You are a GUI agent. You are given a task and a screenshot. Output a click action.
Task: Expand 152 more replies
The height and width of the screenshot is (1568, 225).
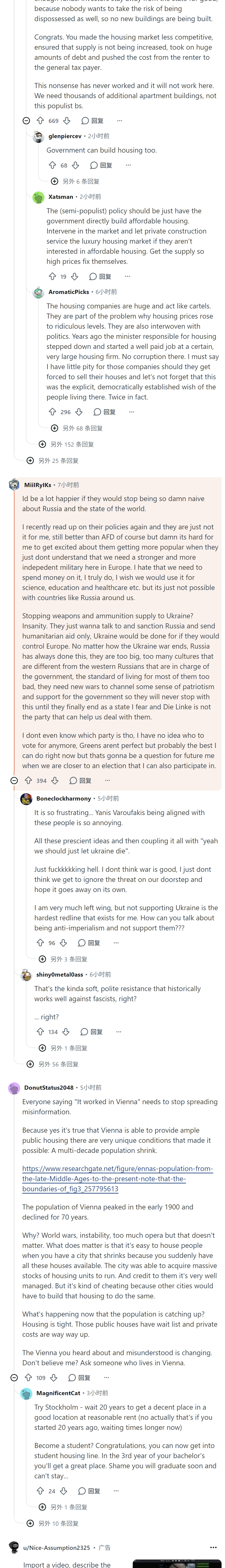point(66,444)
